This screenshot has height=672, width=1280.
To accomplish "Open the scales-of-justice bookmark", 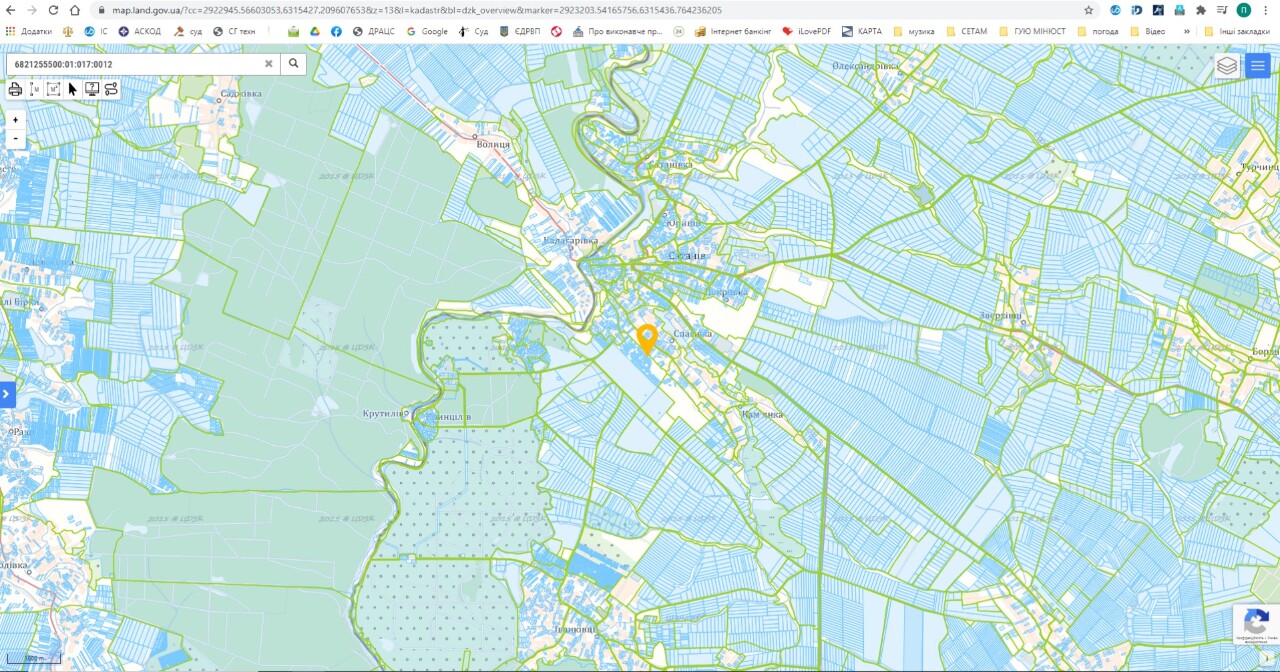I will tap(68, 31).
